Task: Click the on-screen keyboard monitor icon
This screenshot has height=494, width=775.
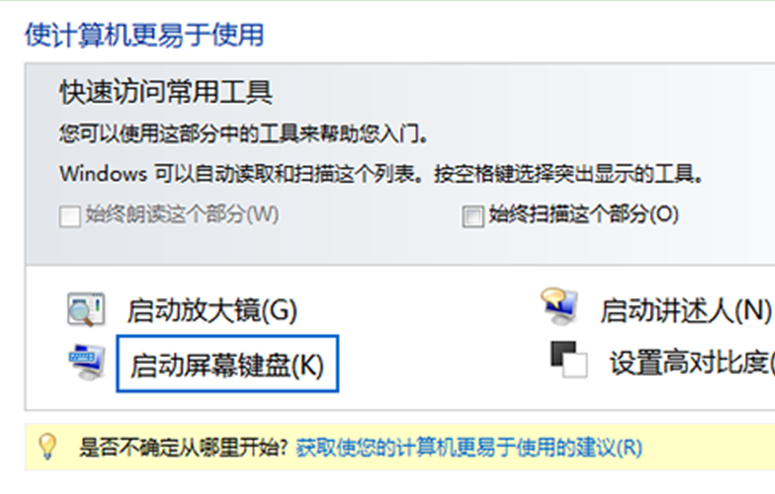Action: coord(87,362)
